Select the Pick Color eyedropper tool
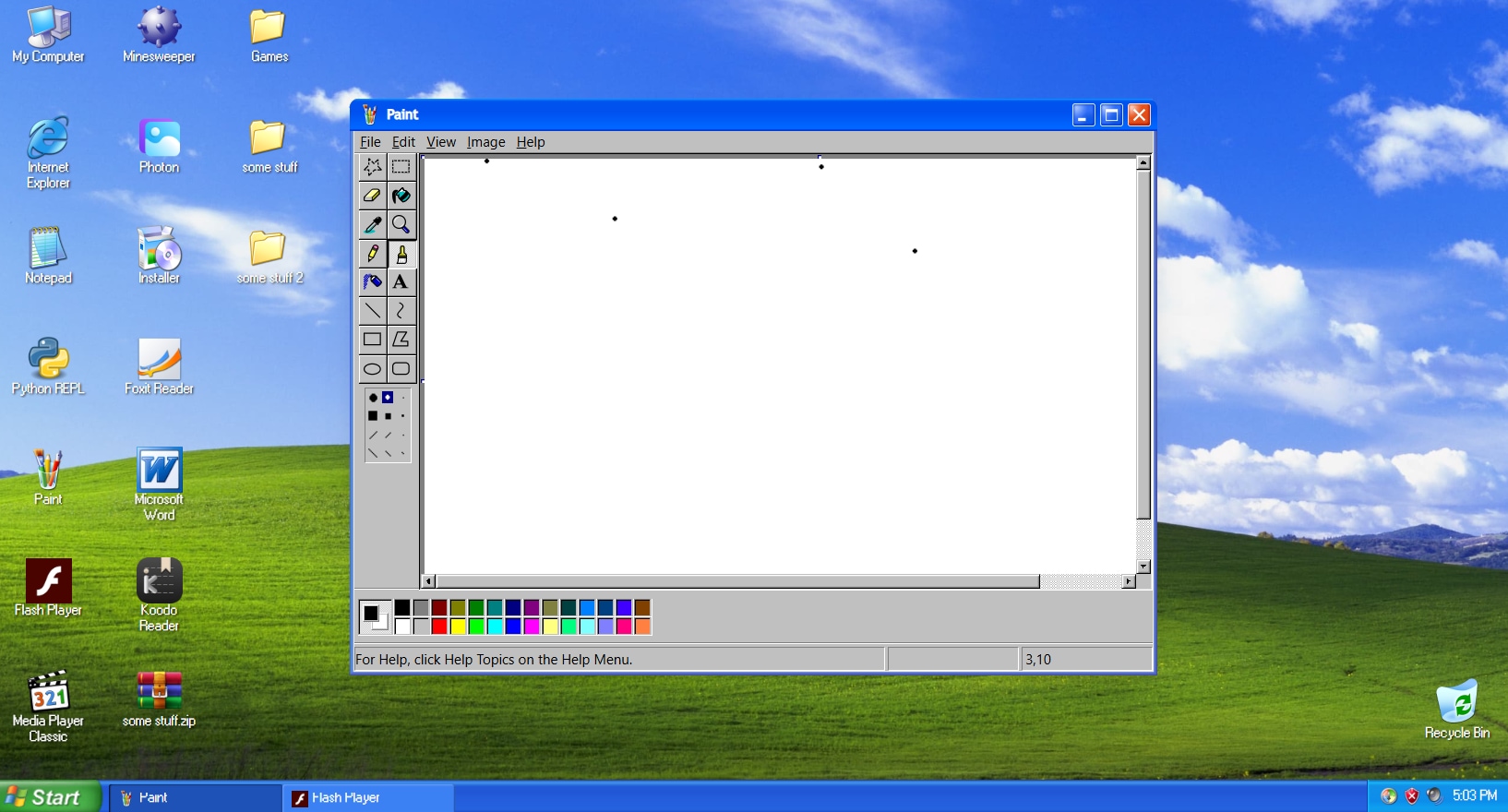 tap(372, 224)
